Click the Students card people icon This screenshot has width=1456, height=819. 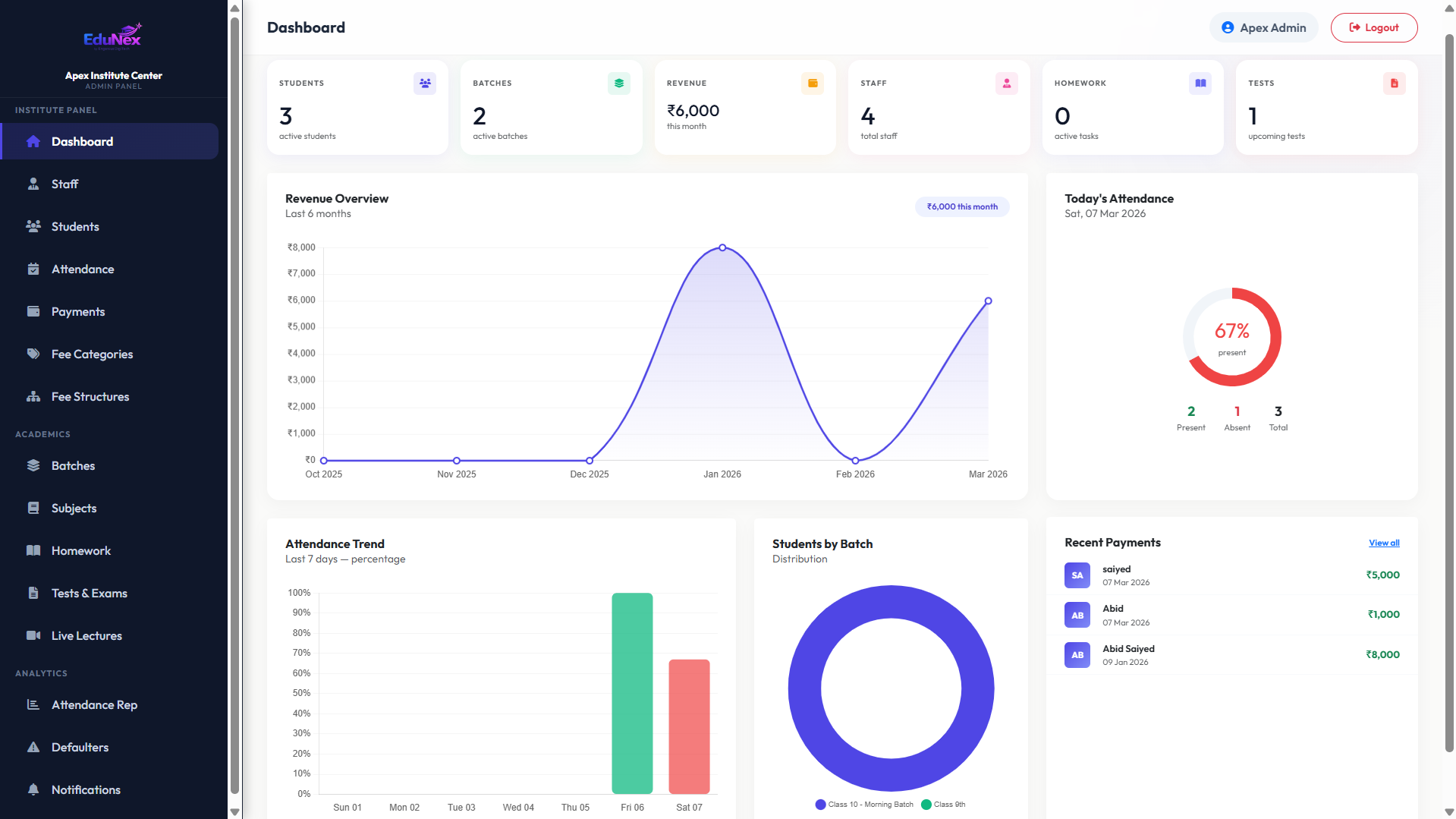point(425,83)
